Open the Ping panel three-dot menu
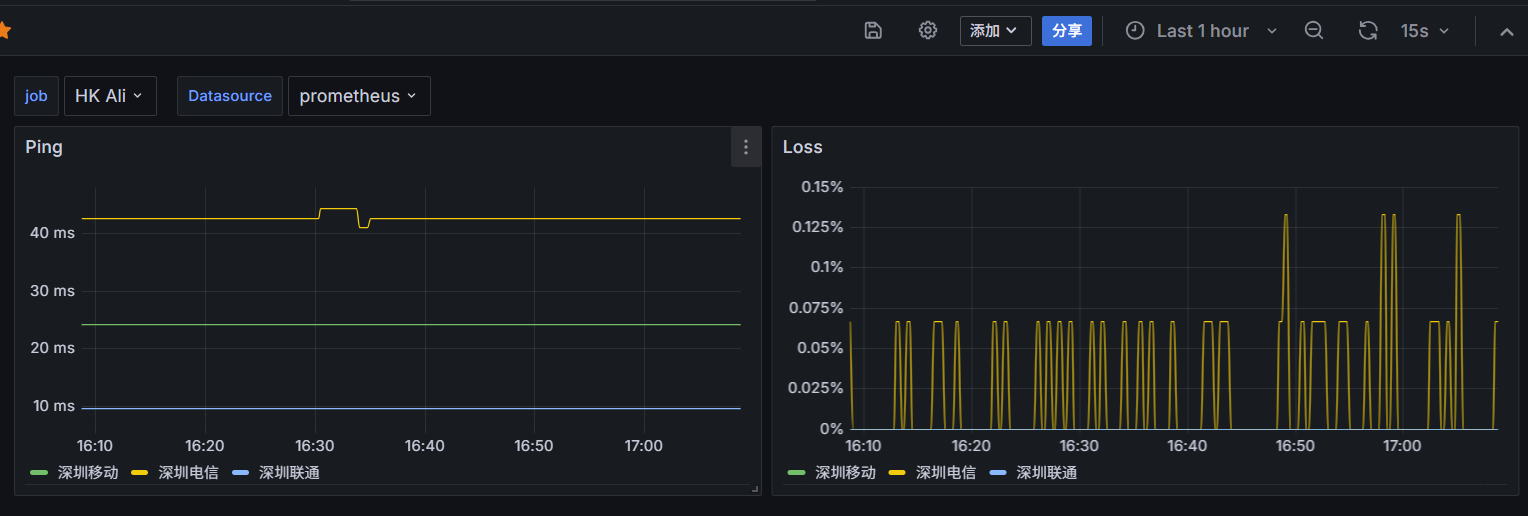Screen dimensions: 1528x516 (x=746, y=147)
